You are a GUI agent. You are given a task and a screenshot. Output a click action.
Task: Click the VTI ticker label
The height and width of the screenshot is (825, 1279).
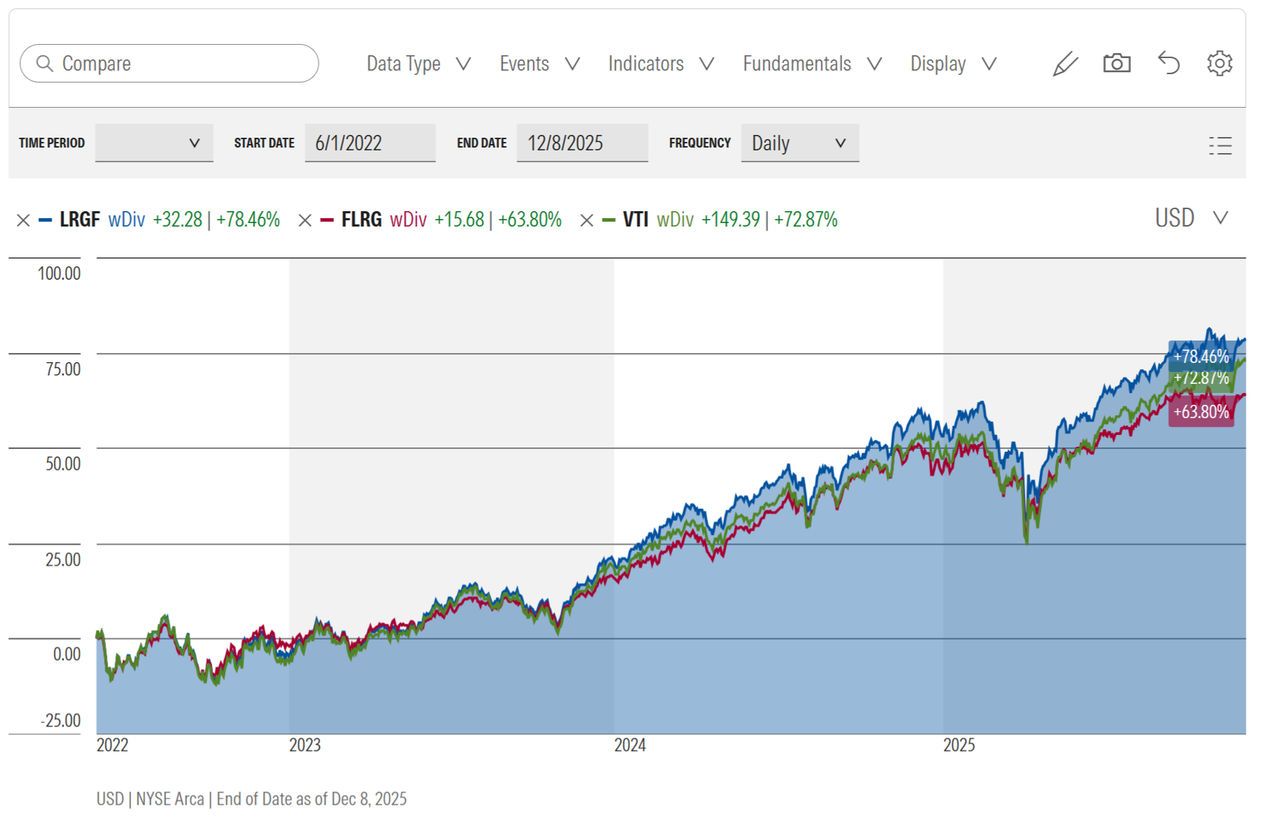tap(636, 219)
